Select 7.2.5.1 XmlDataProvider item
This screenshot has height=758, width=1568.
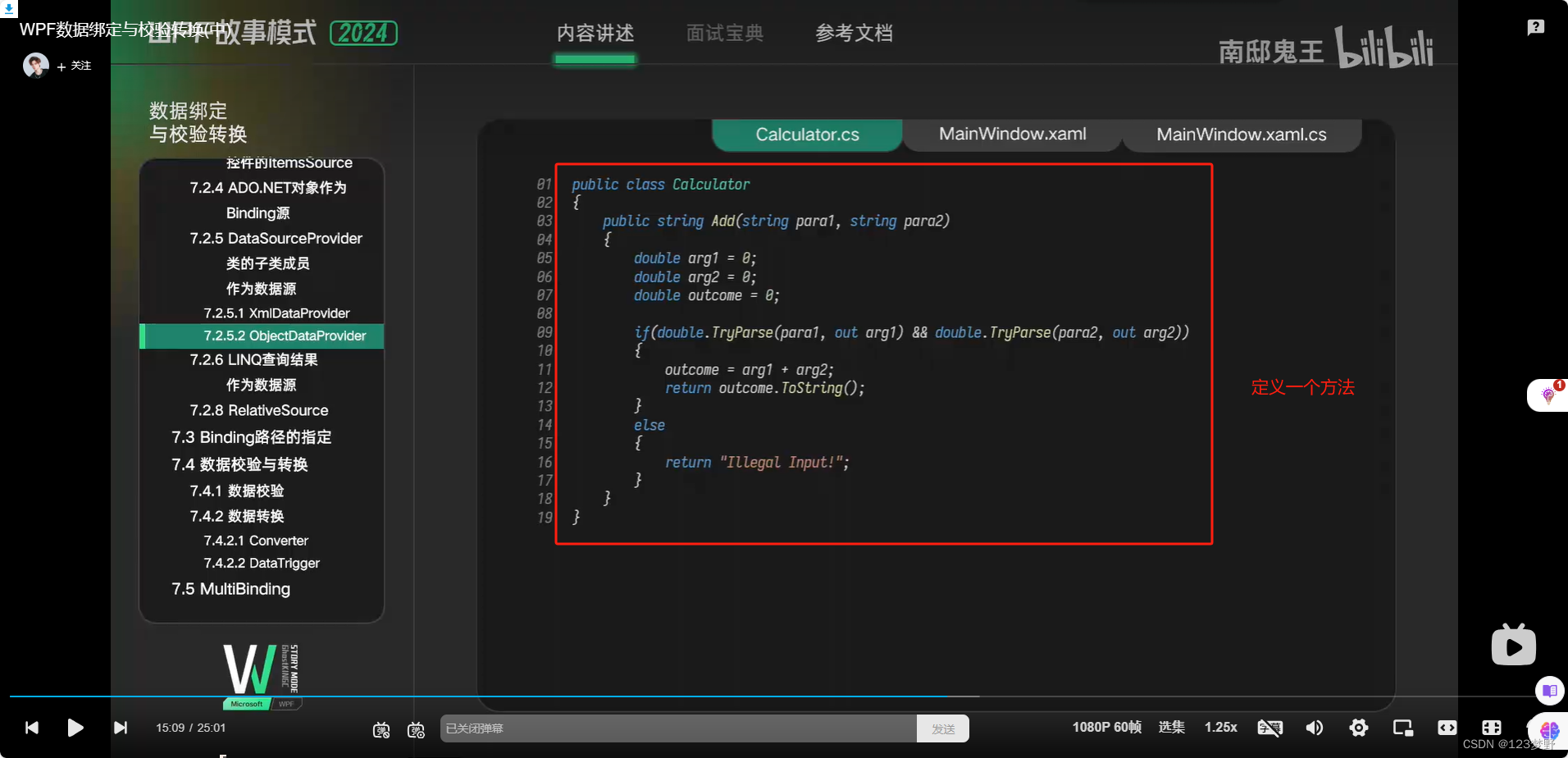tap(276, 313)
